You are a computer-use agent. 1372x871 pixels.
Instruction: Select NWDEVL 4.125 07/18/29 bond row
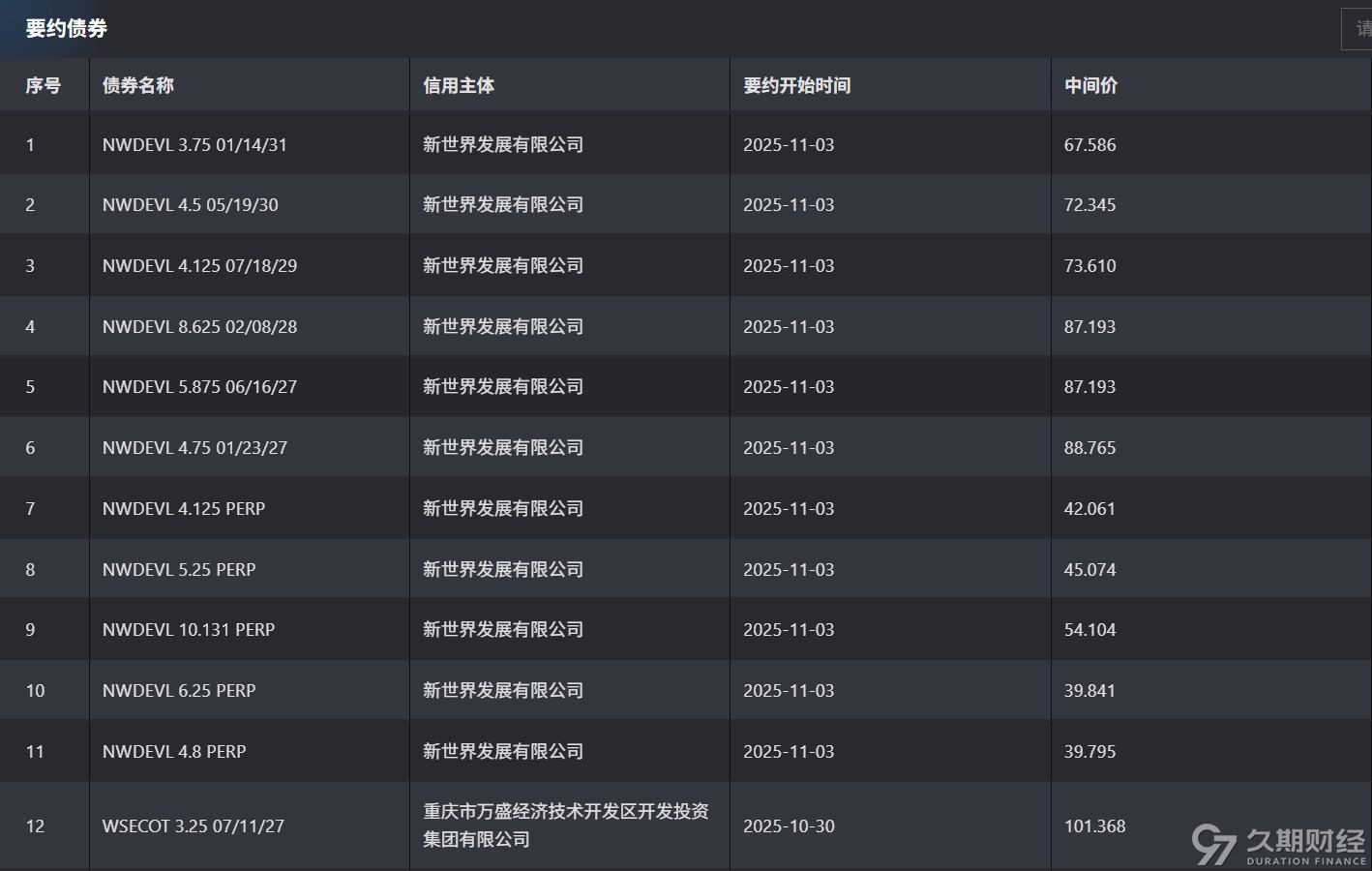tap(199, 266)
